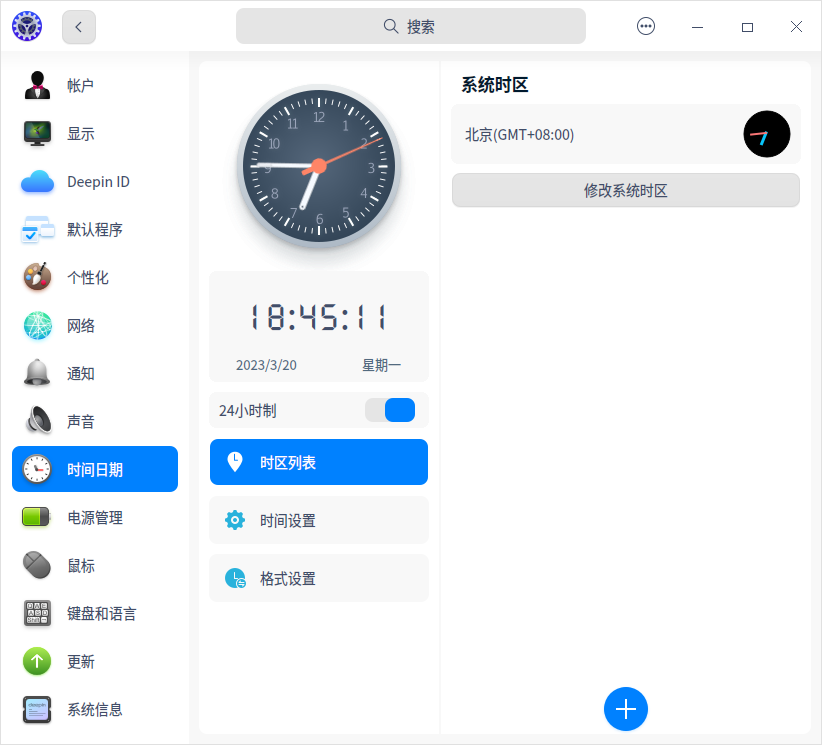Open Deepin ID settings via cloud icon
The width and height of the screenshot is (822, 745).
[36, 181]
